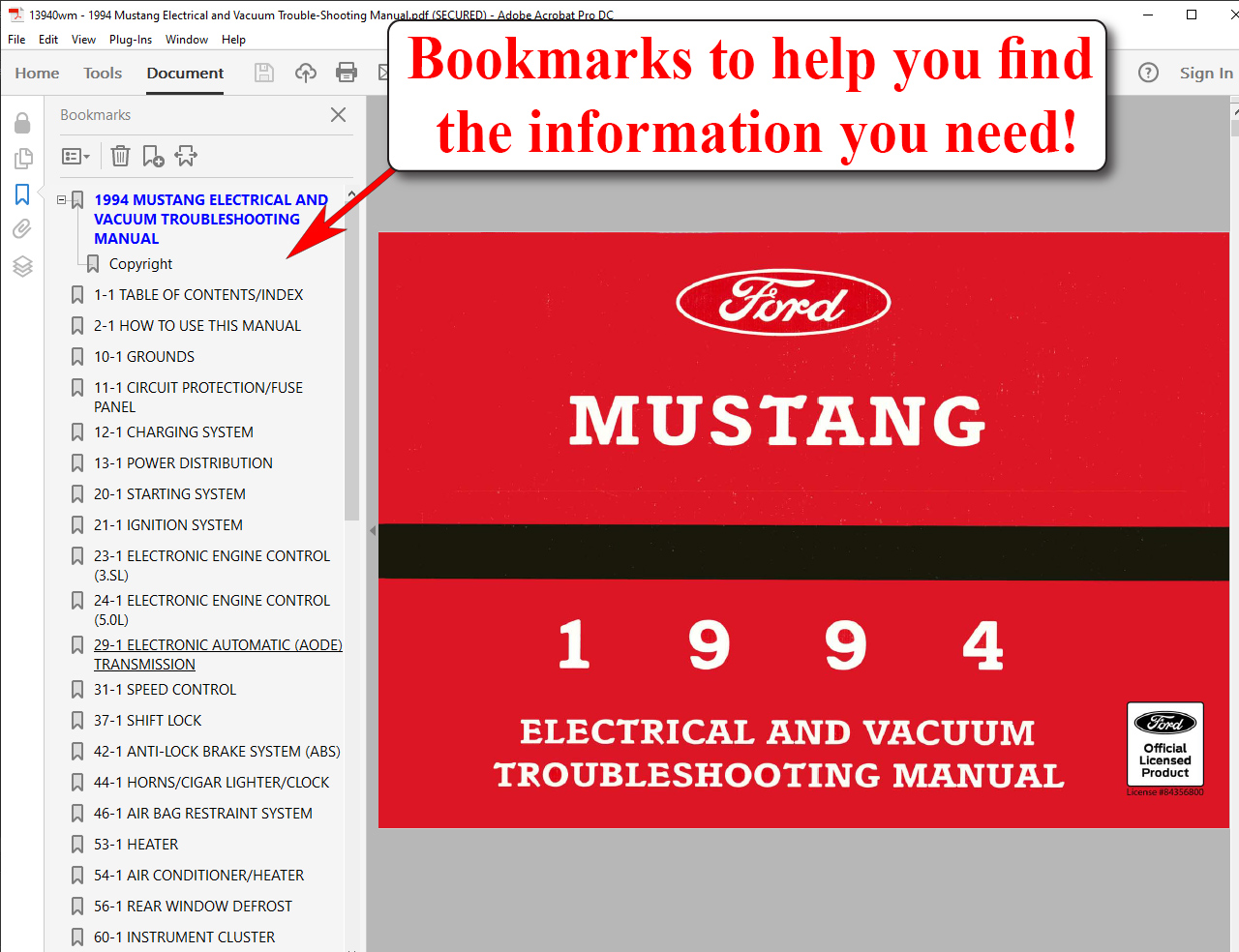
Task: Delete selected bookmark with trash icon
Action: tap(120, 156)
